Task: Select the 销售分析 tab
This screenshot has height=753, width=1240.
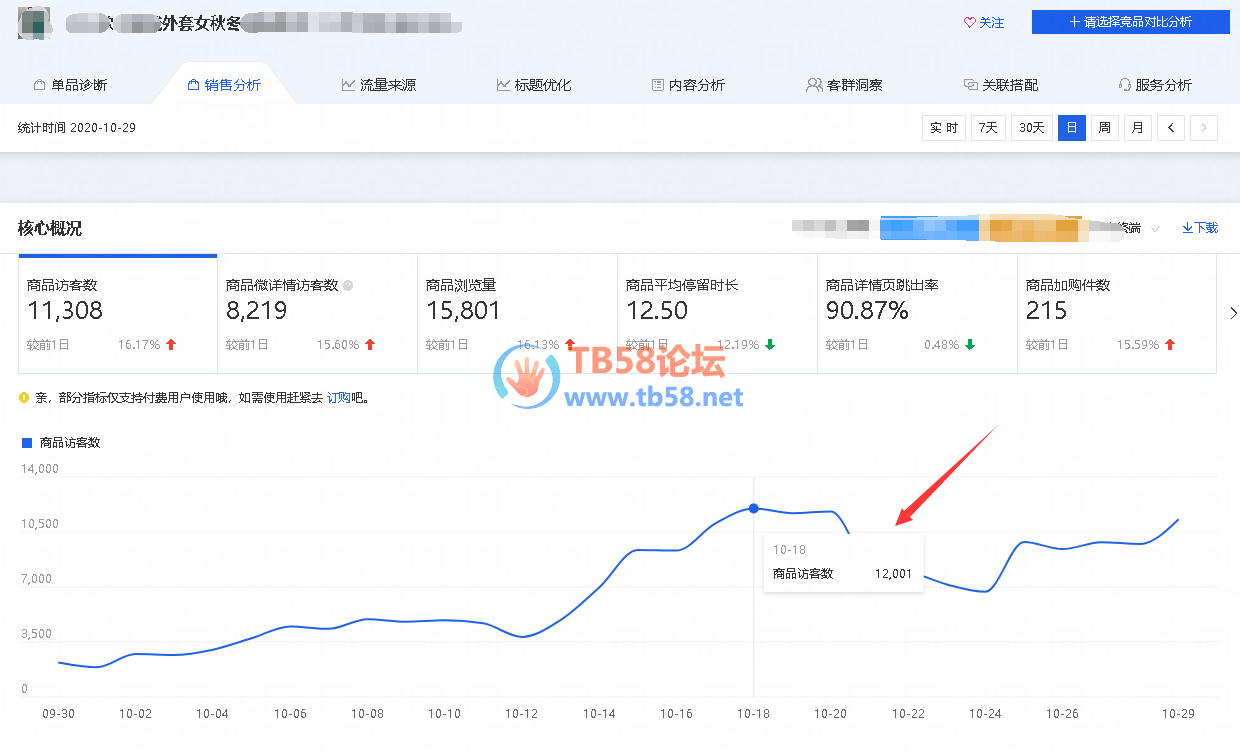Action: pyautogui.click(x=225, y=85)
